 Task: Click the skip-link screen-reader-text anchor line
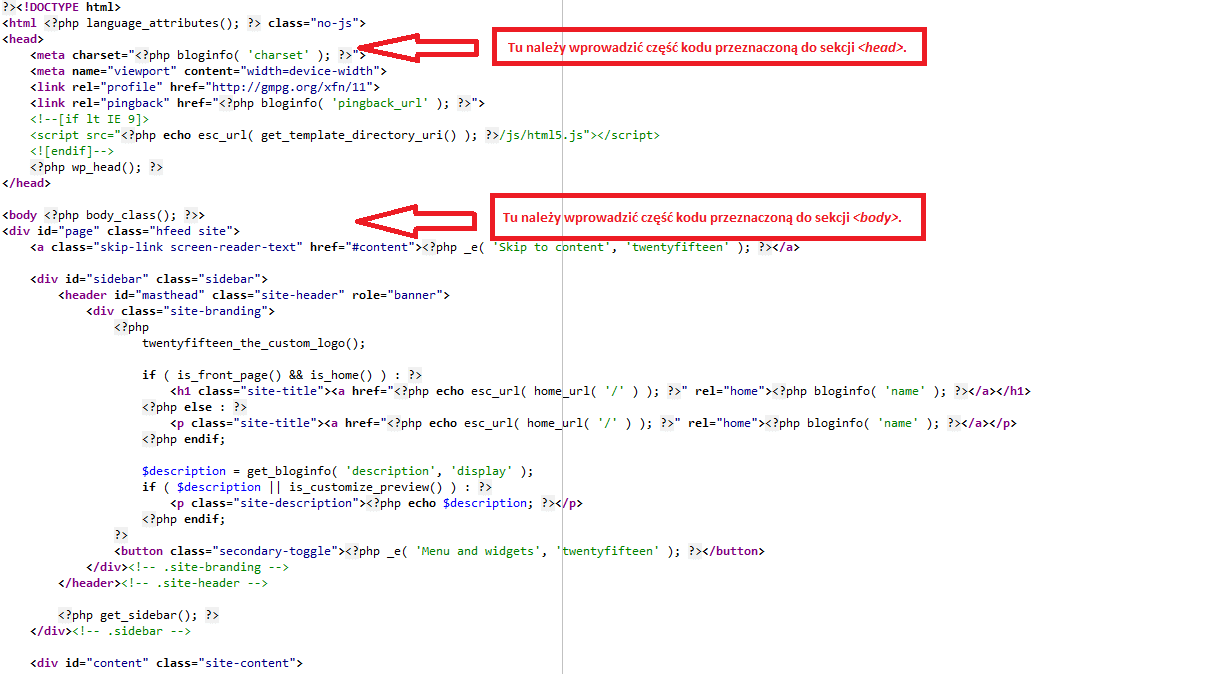click(x=414, y=247)
